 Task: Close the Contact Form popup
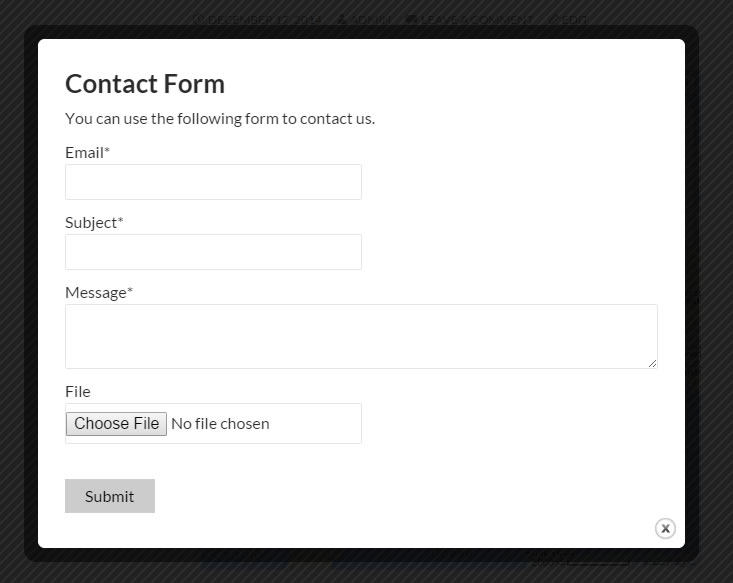(x=665, y=528)
